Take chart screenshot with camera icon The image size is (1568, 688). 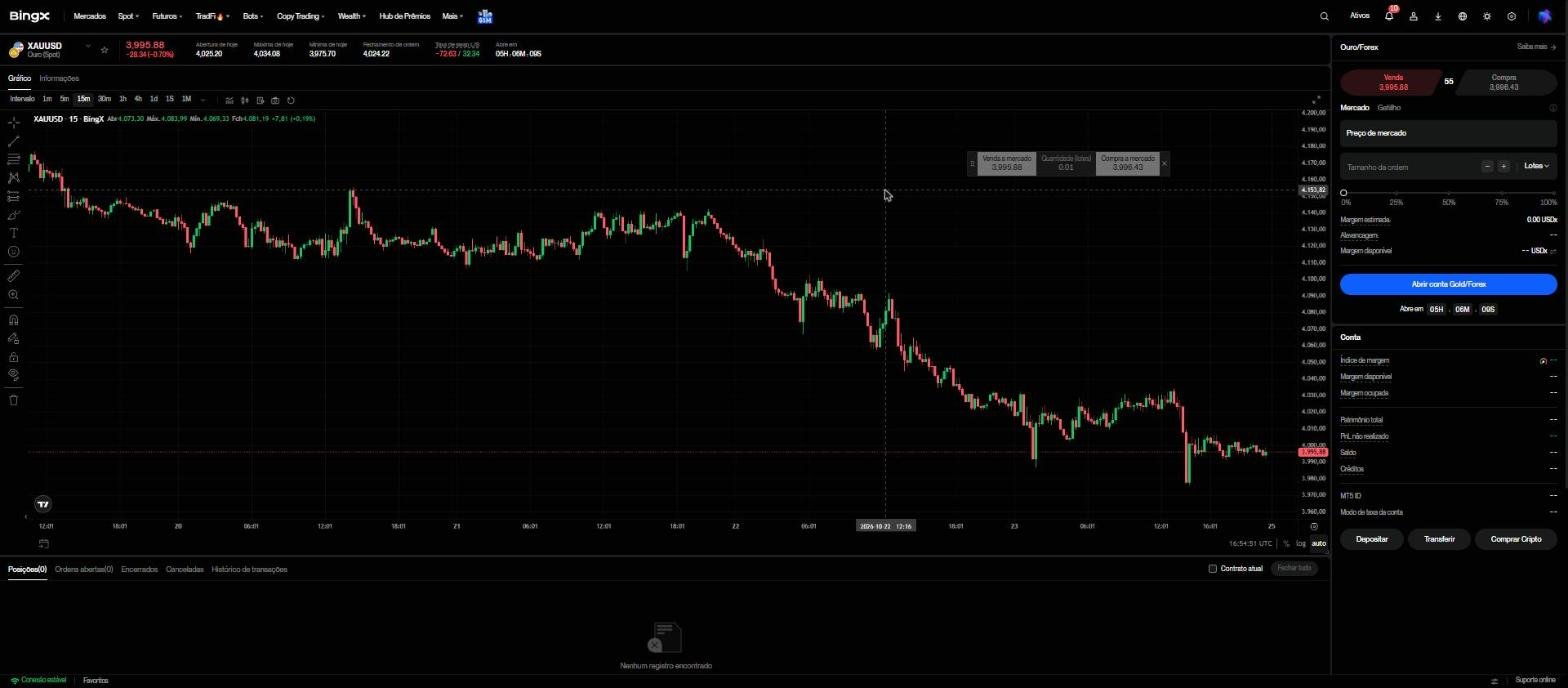275,100
